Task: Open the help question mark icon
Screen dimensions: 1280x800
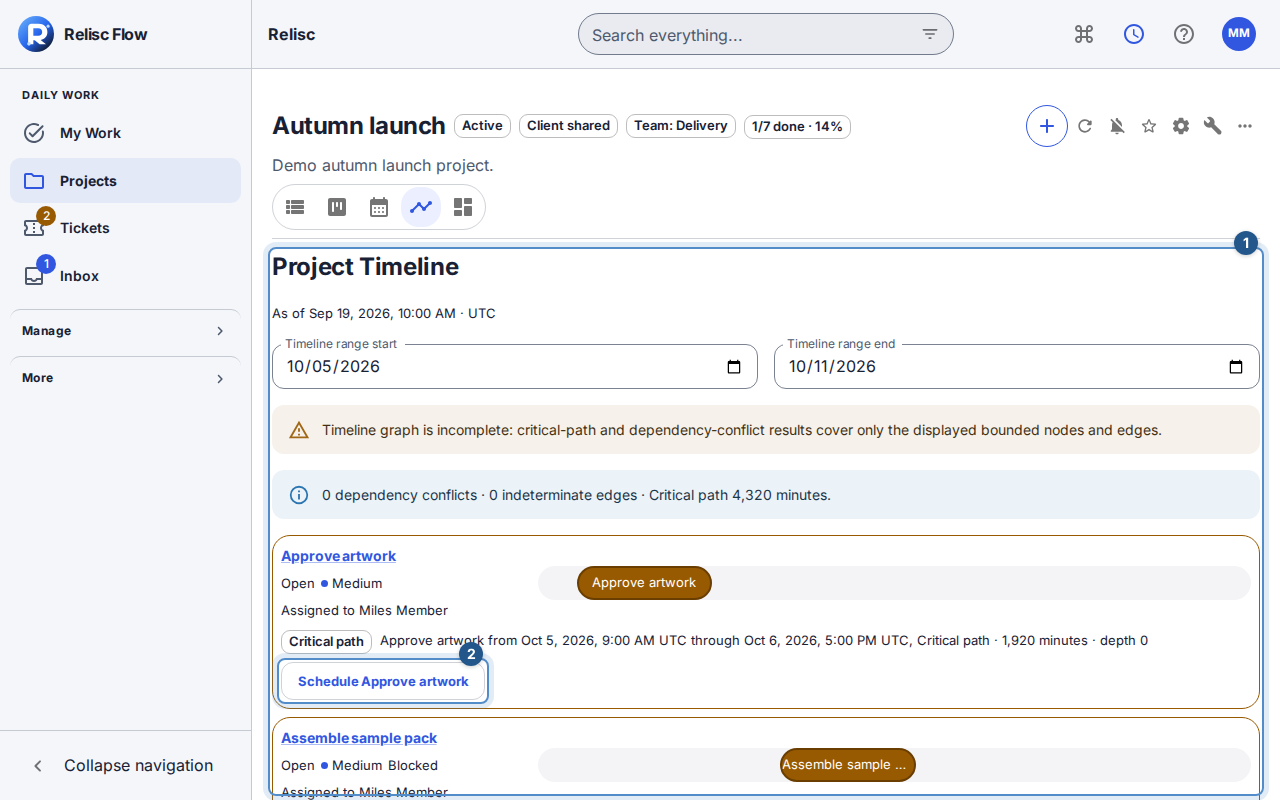Action: tap(1184, 34)
